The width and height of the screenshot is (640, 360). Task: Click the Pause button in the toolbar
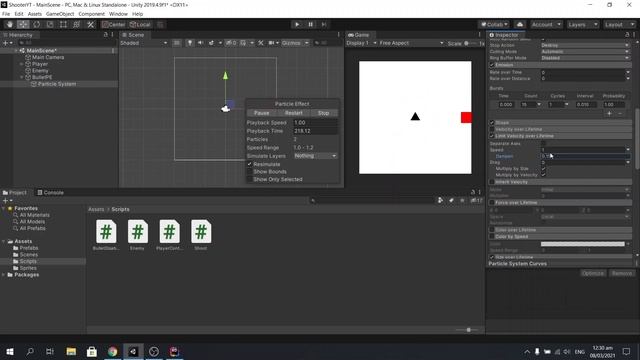coord(310,24)
